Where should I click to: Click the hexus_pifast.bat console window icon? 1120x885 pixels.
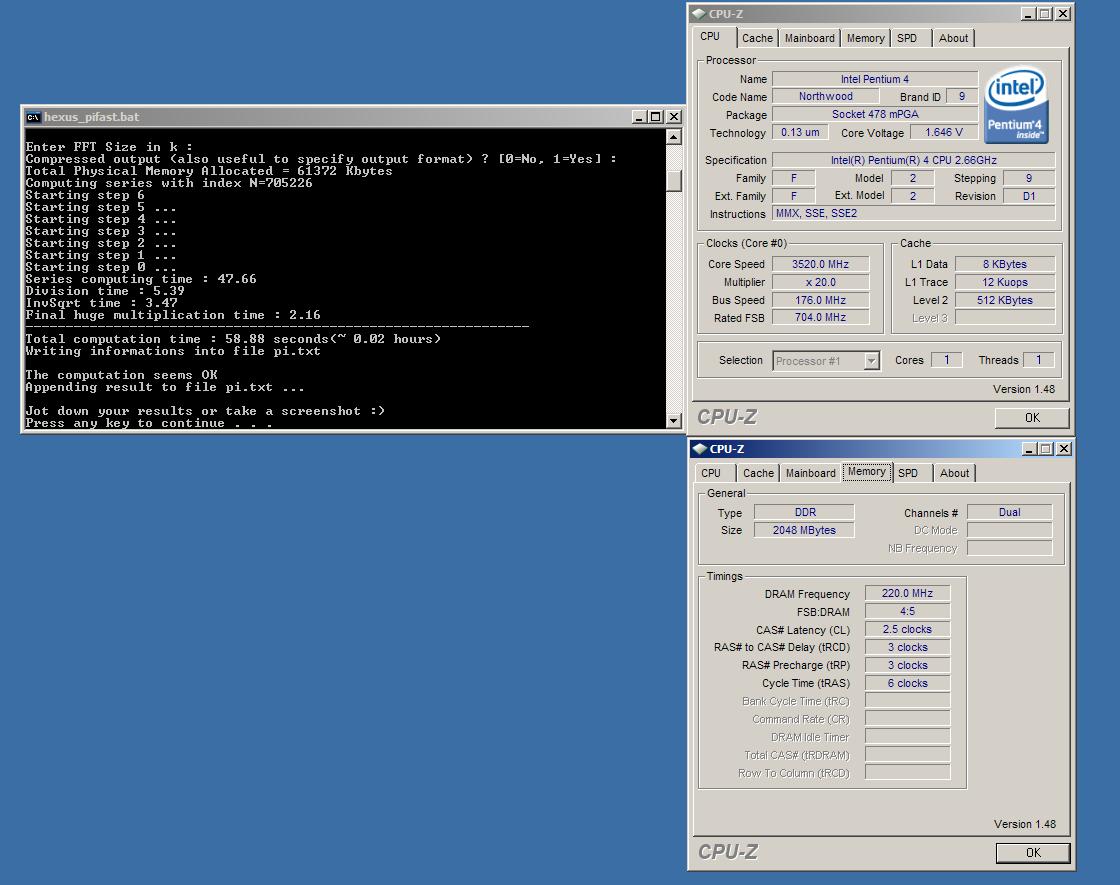point(33,117)
